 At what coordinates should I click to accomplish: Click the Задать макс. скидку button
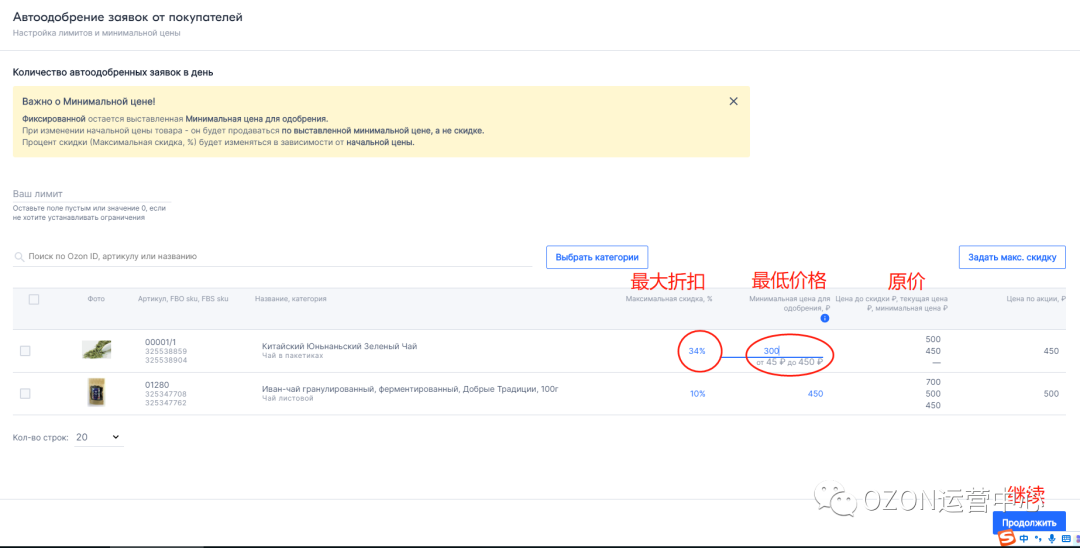[x=1012, y=257]
